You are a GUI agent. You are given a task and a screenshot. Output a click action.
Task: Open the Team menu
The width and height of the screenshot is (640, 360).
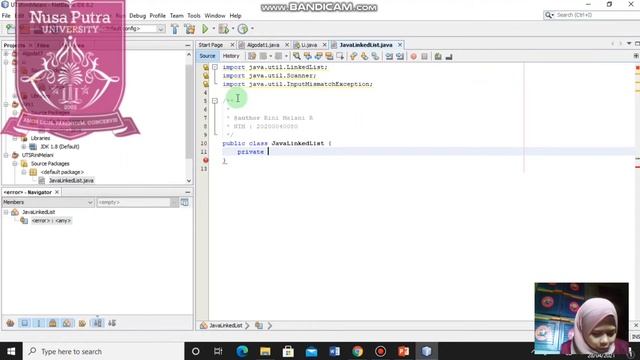176,16
